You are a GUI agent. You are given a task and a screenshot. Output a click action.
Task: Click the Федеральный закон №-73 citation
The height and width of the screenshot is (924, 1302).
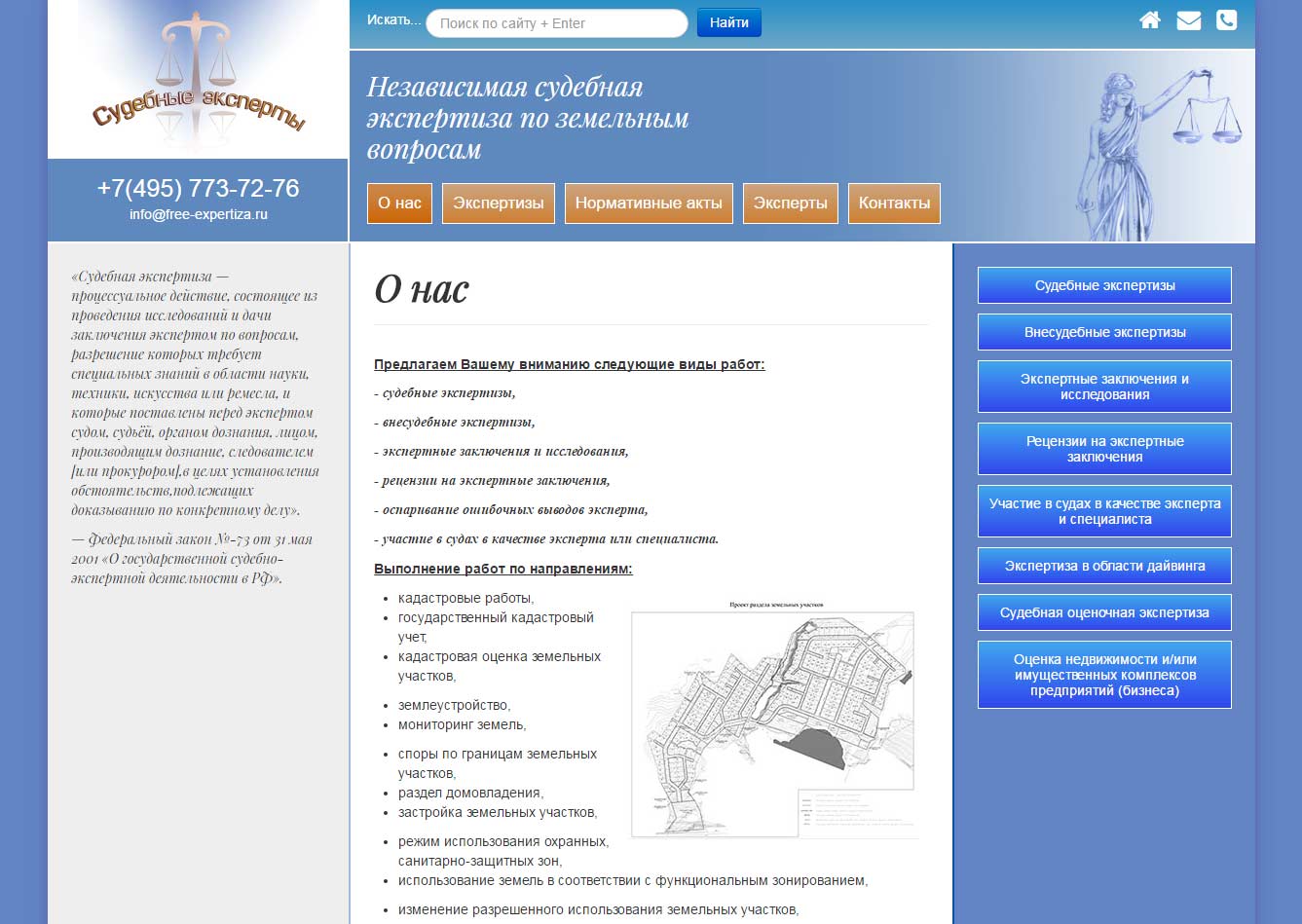(x=192, y=558)
